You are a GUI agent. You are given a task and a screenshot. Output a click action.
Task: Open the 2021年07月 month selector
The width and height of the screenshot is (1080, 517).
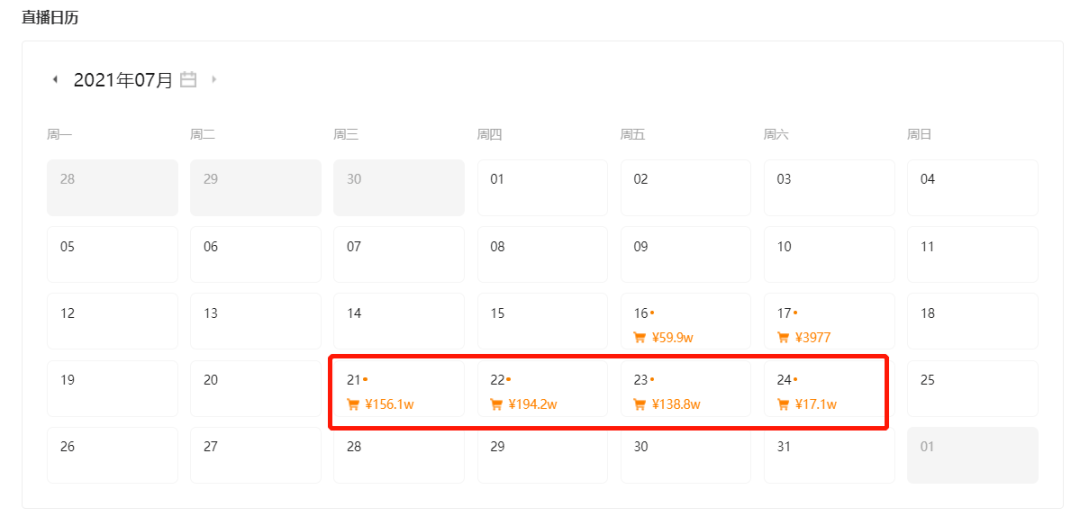123,80
